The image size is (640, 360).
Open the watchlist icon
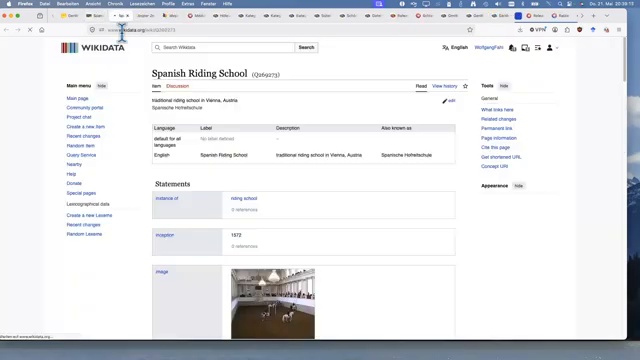pyautogui.click(x=538, y=48)
